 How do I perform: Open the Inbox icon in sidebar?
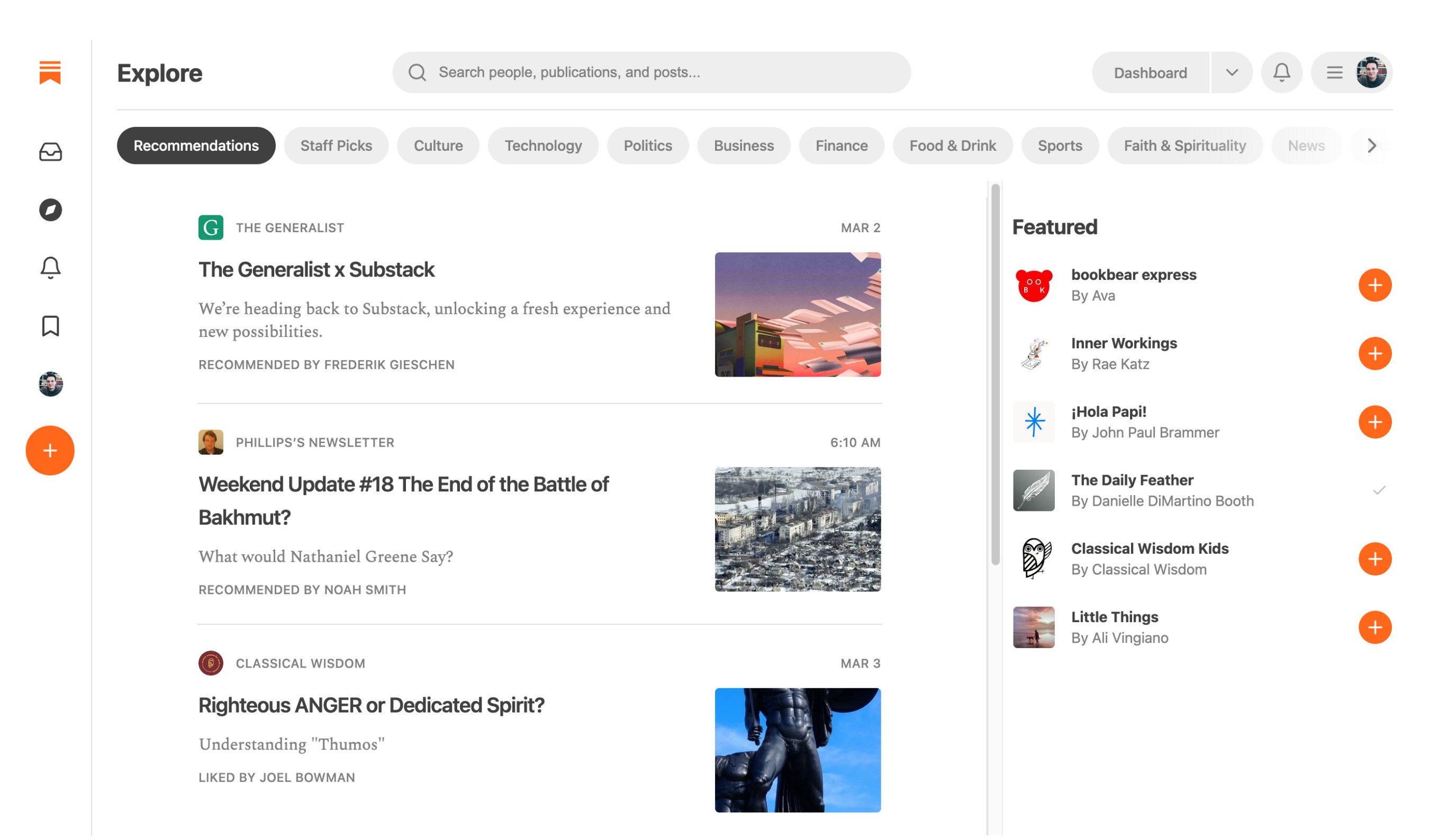(50, 152)
